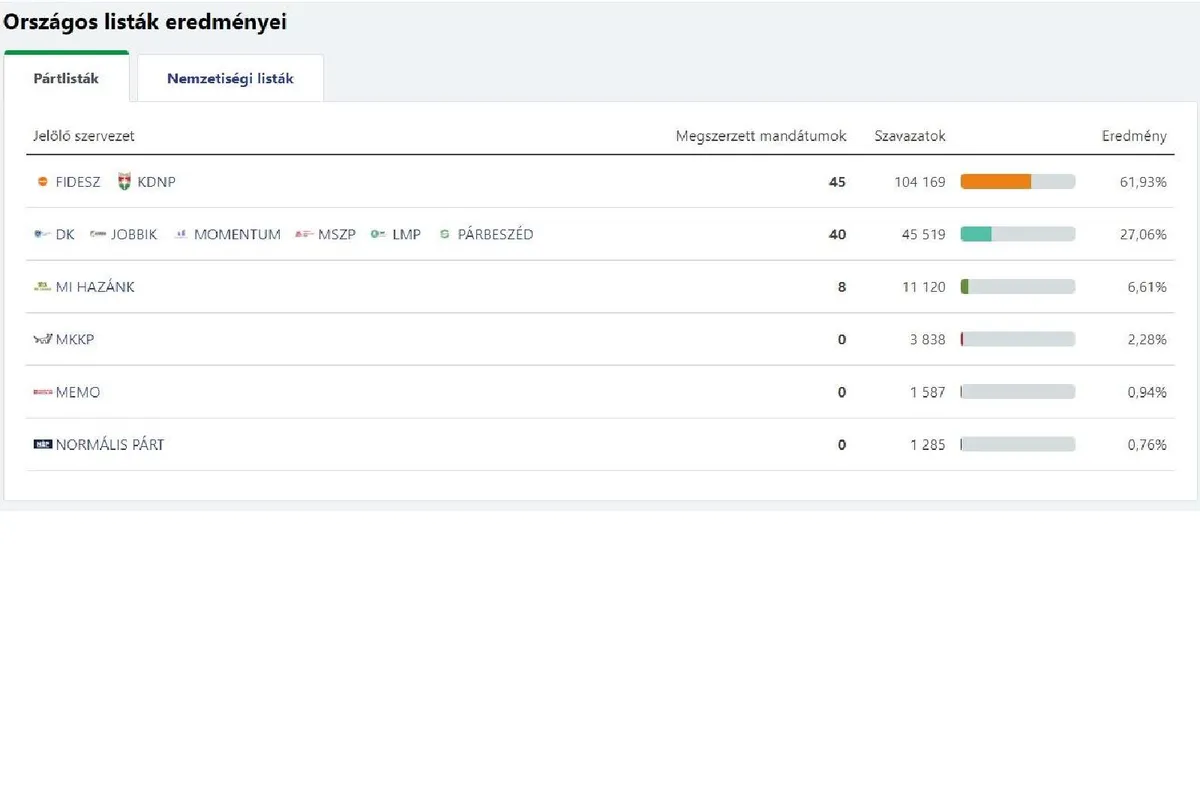Open the Nemzetiségi listák tab
This screenshot has height=795, width=1200.
[x=230, y=78]
